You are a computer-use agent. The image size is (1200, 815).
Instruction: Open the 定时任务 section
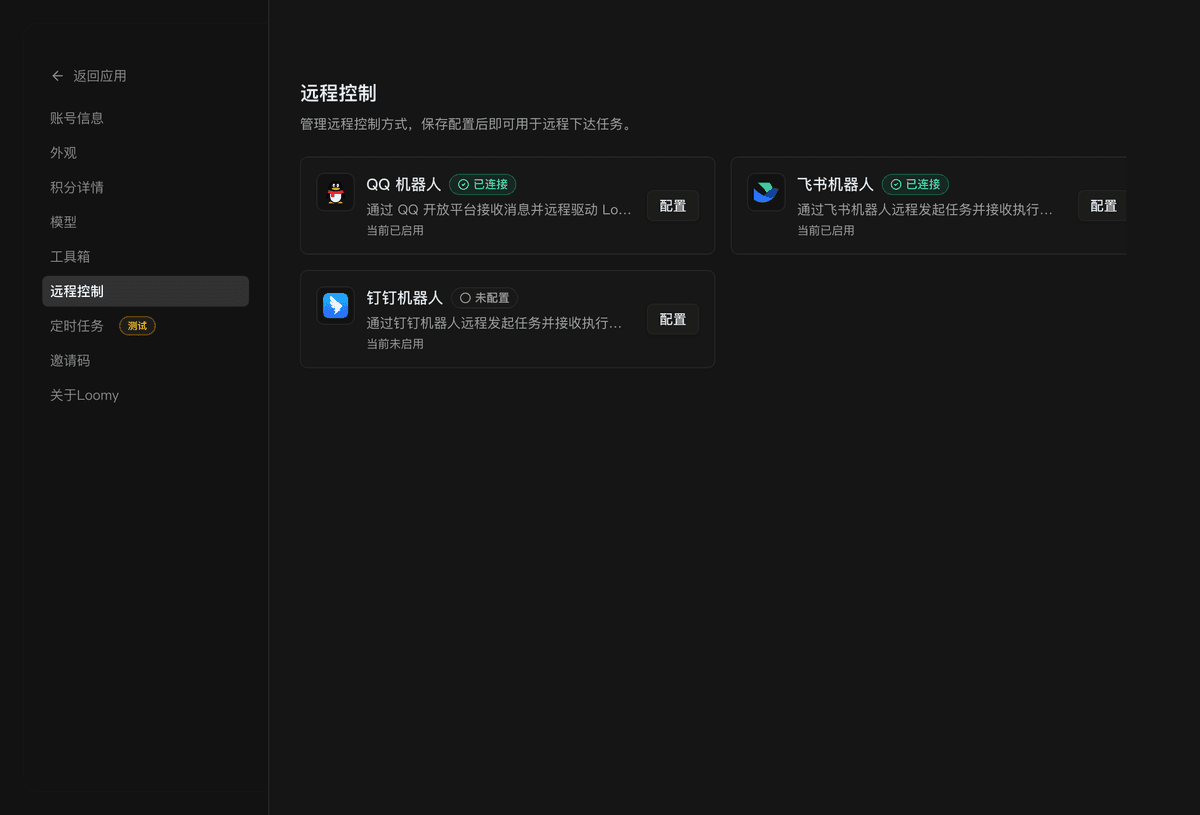coord(76,325)
